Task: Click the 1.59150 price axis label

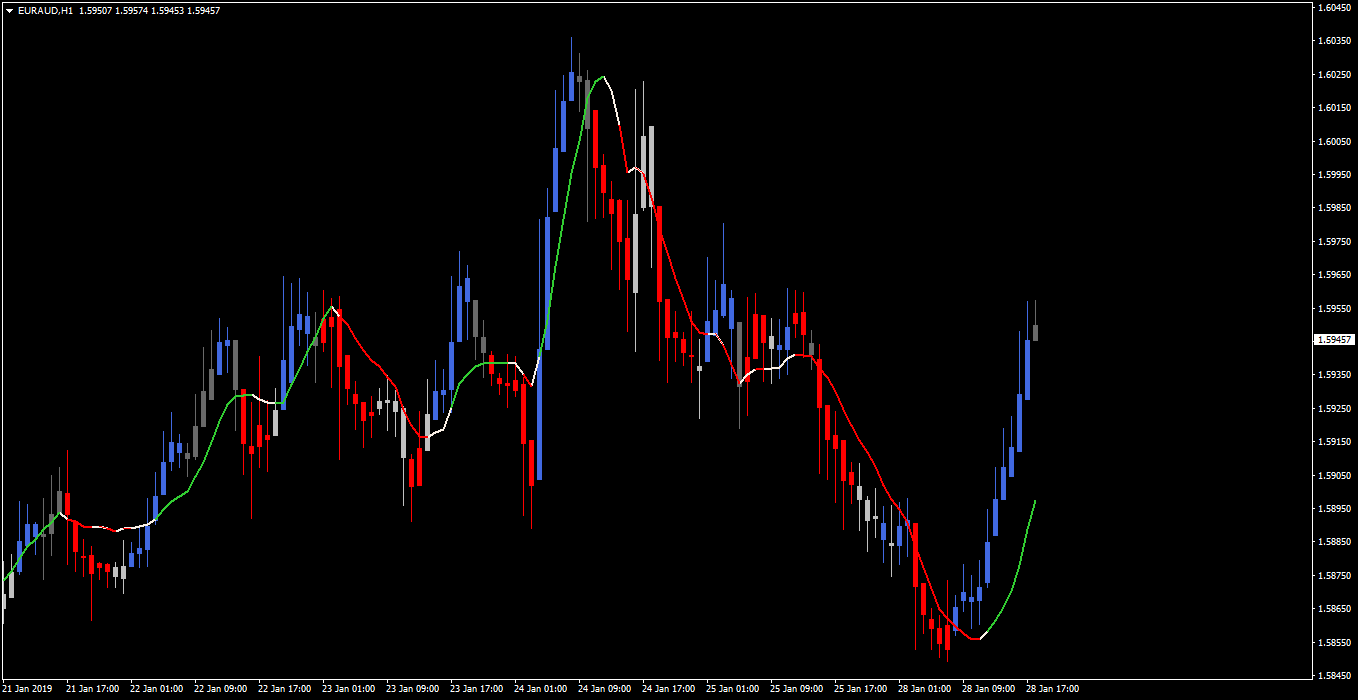Action: click(1333, 442)
